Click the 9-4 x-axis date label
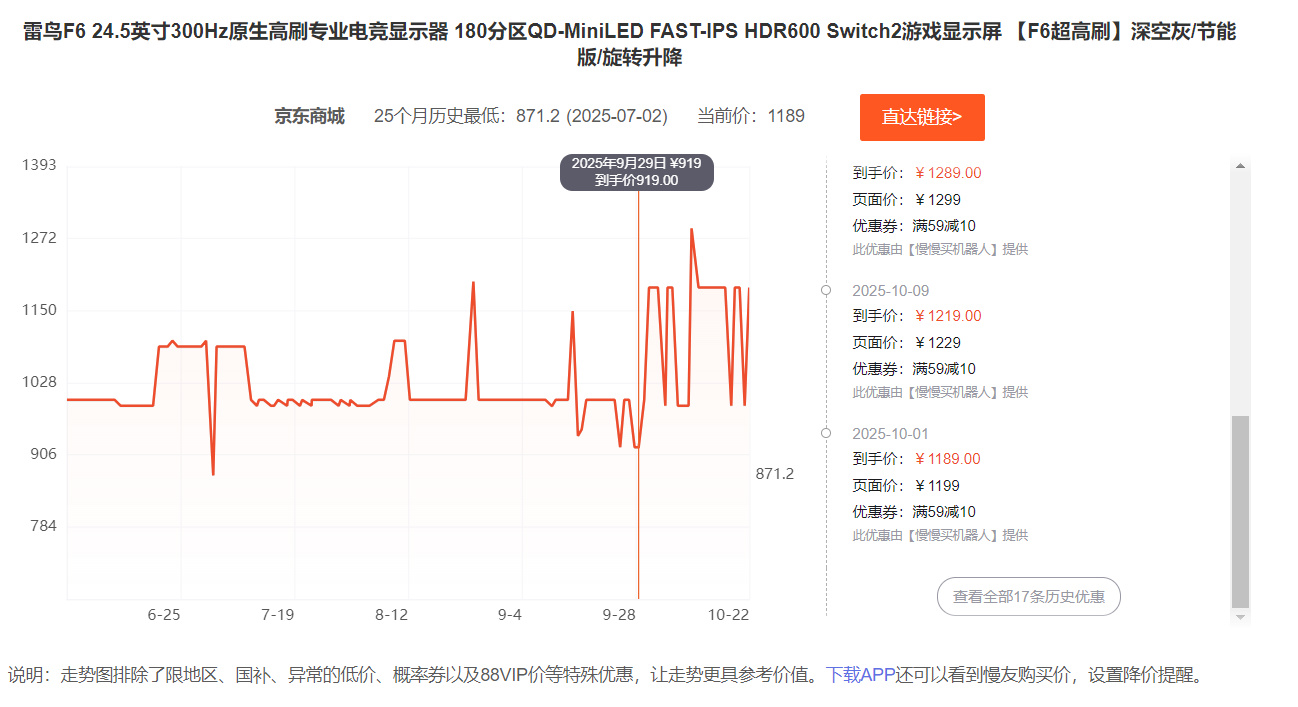The image size is (1298, 707). 510,614
